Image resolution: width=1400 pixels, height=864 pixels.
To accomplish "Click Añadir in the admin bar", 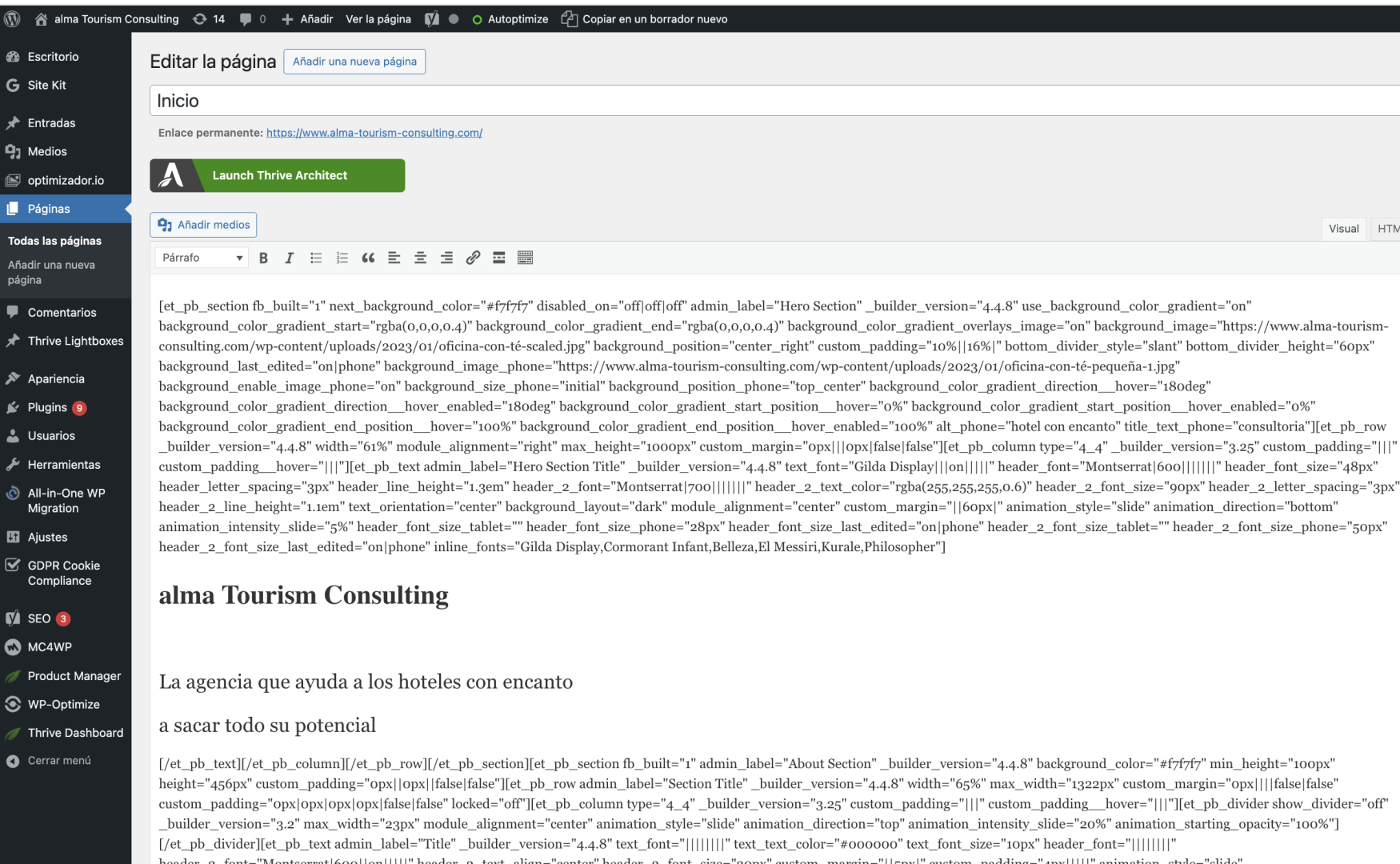I will [x=307, y=19].
